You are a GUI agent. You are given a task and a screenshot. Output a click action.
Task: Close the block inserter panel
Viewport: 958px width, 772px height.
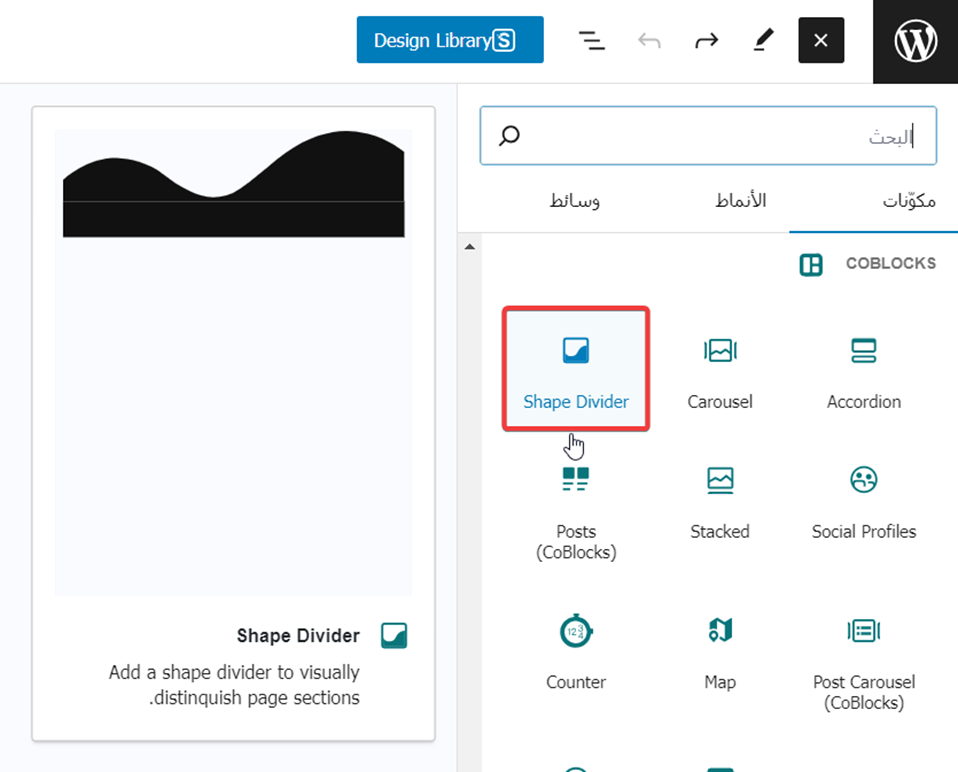(821, 41)
